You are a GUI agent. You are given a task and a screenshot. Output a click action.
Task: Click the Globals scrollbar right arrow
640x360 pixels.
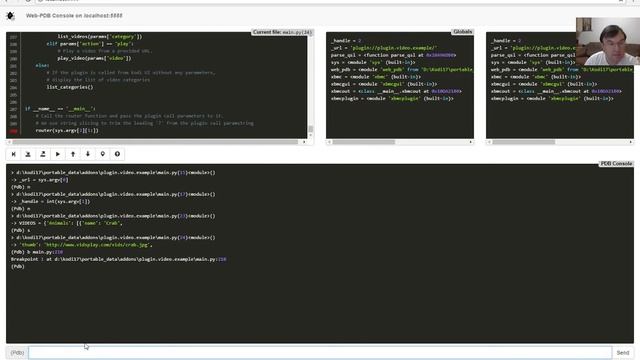click(x=471, y=142)
